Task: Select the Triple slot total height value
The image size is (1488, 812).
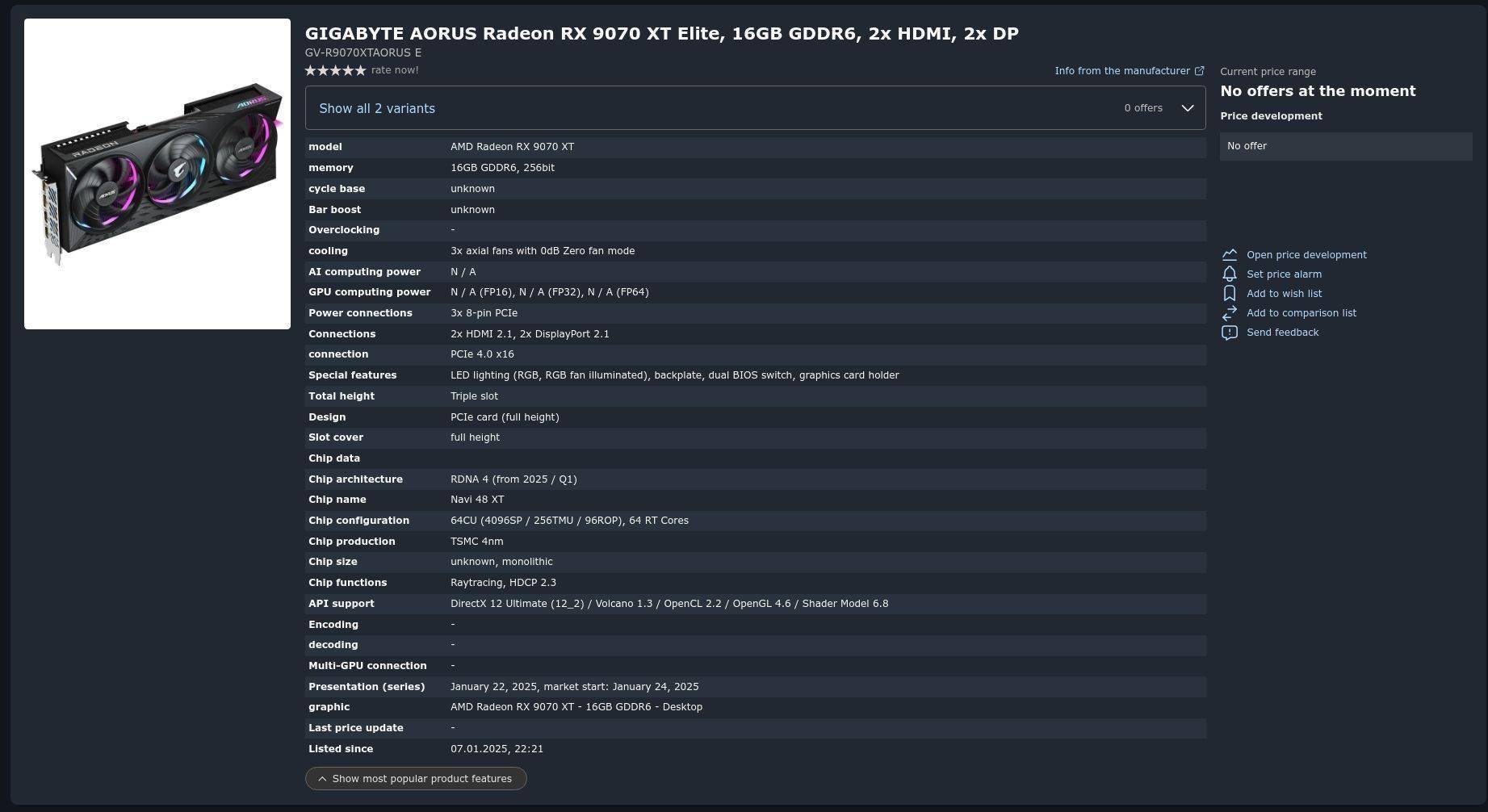Action: pos(474,396)
